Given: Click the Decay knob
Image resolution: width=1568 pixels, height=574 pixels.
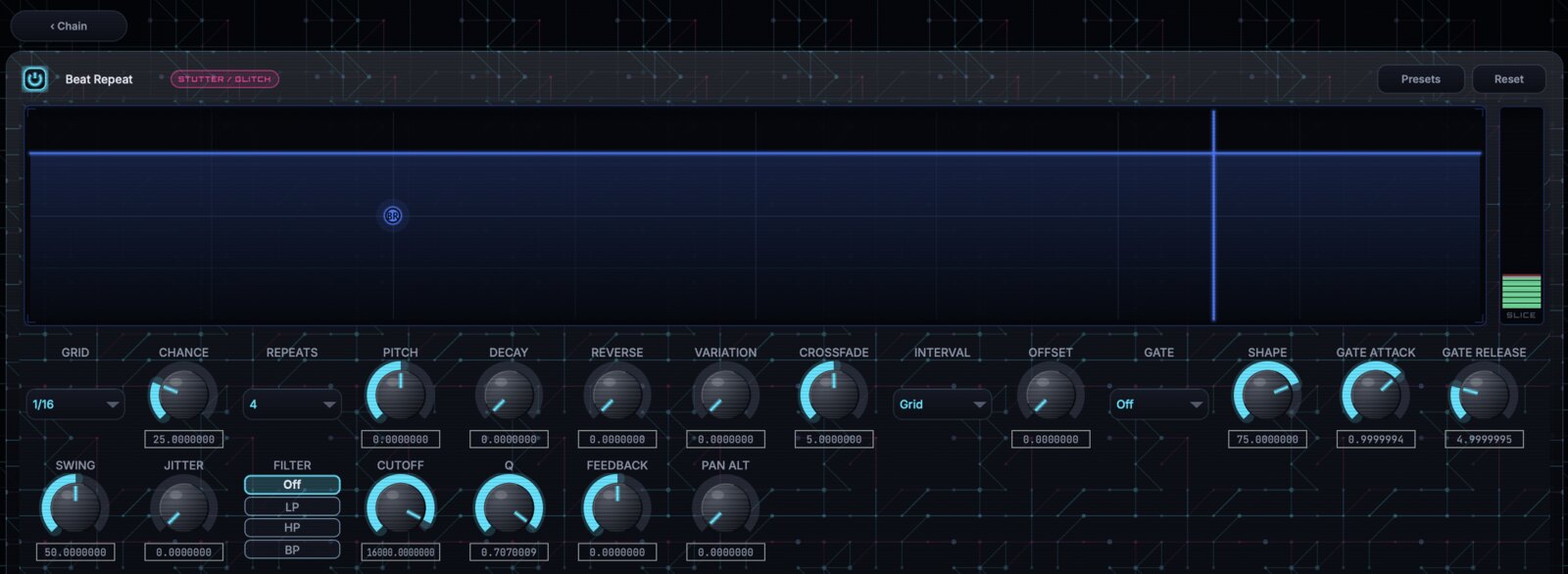Looking at the screenshot, I should pyautogui.click(x=509, y=395).
